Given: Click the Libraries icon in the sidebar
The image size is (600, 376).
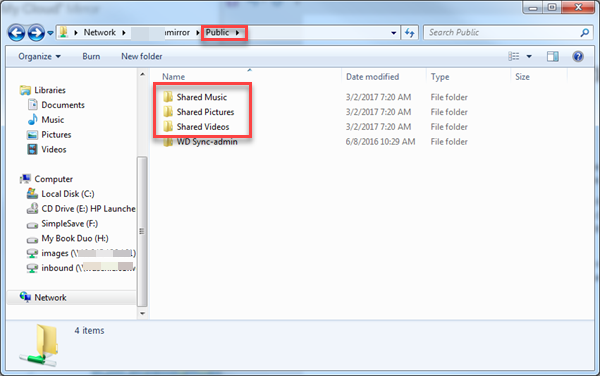Looking at the screenshot, I should pyautogui.click(x=25, y=90).
